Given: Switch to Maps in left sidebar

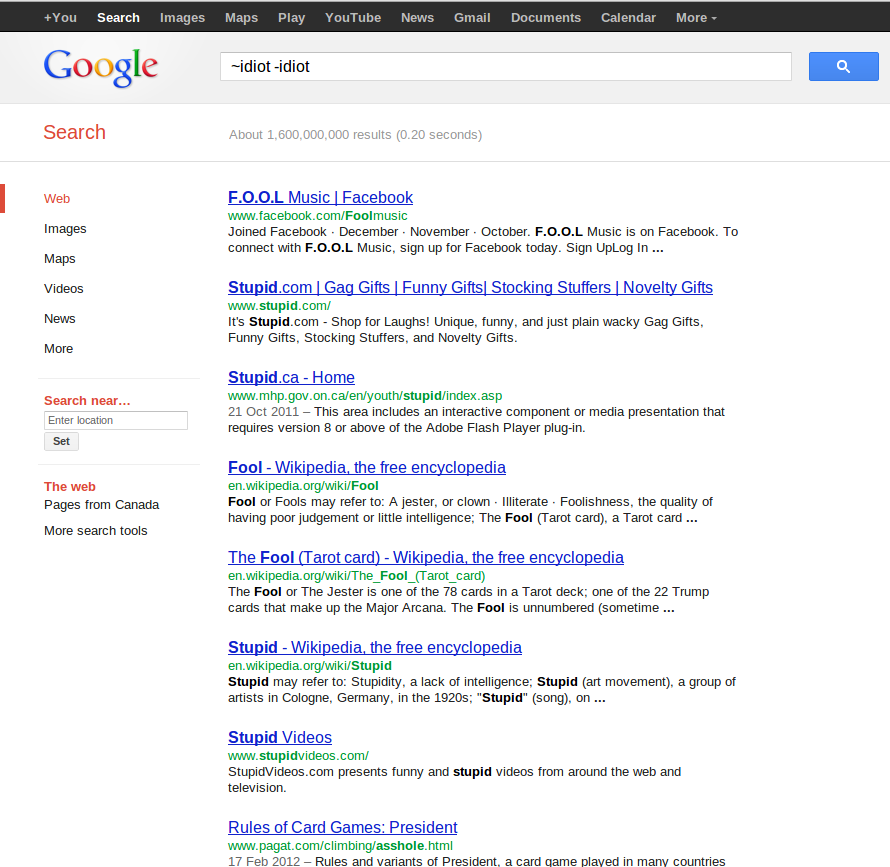Looking at the screenshot, I should coord(60,259).
